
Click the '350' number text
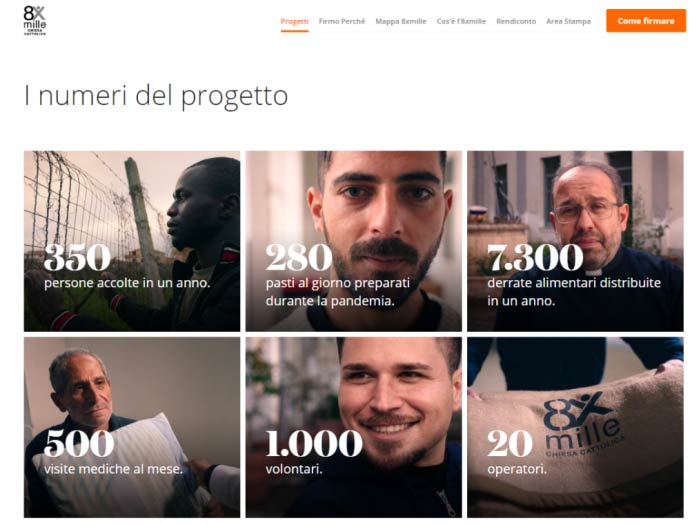point(77,258)
